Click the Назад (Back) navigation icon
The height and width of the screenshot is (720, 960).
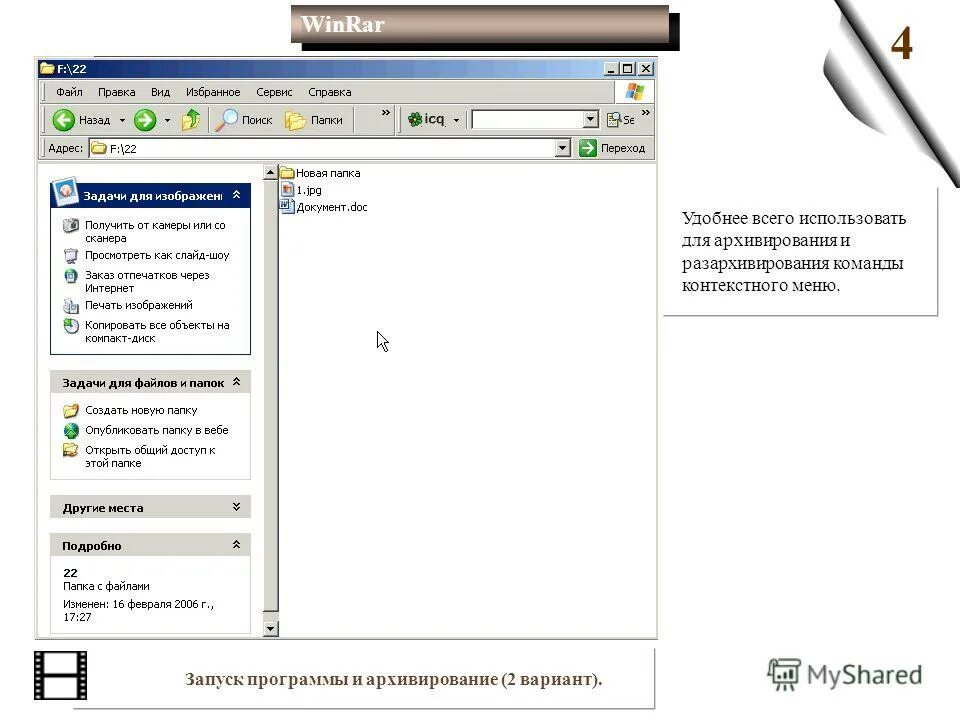63,119
